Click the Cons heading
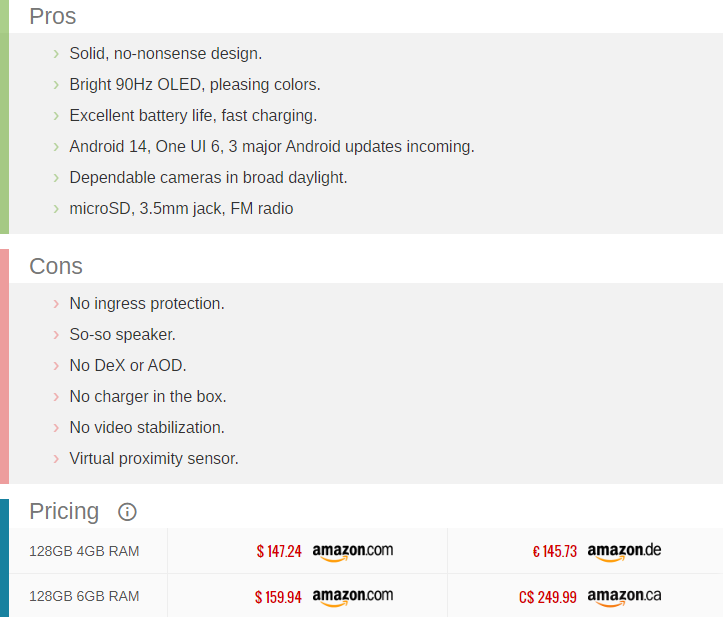The image size is (723, 617). click(56, 267)
